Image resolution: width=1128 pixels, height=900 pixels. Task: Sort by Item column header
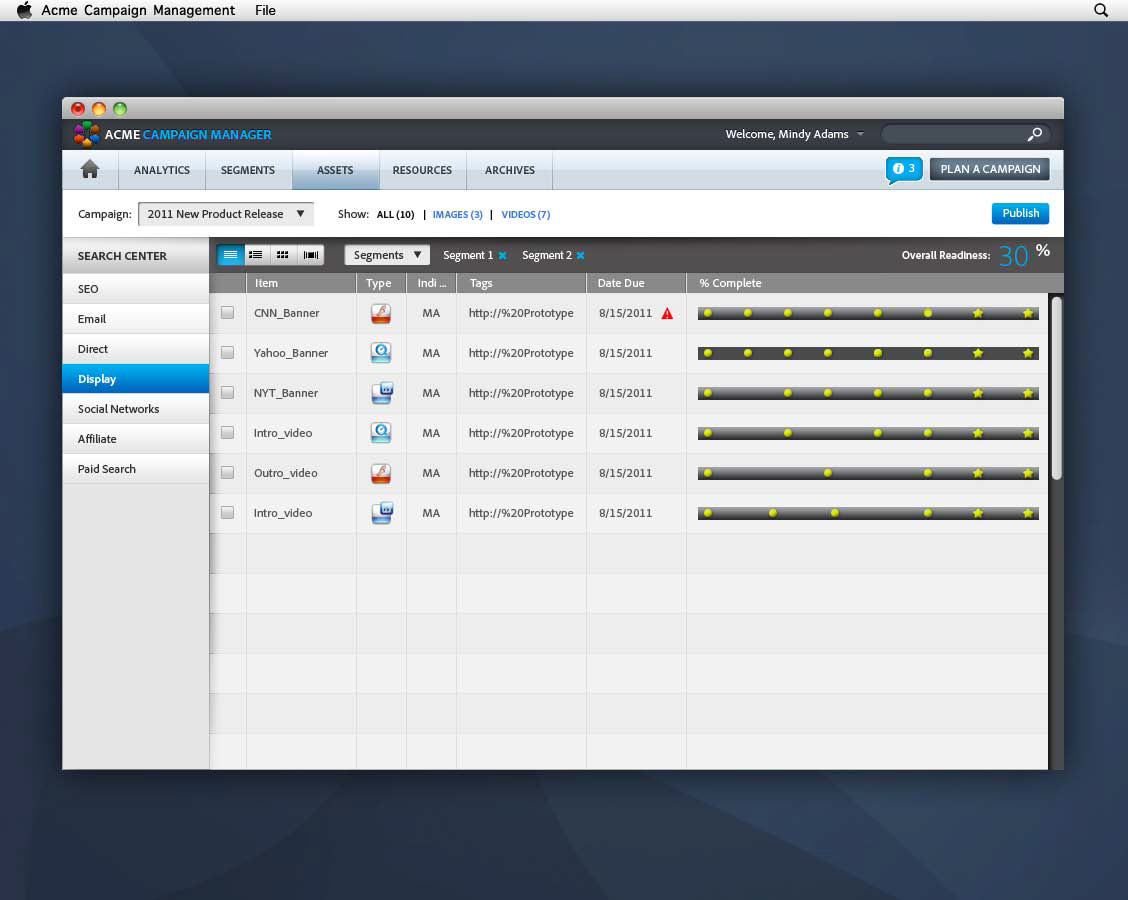point(301,283)
